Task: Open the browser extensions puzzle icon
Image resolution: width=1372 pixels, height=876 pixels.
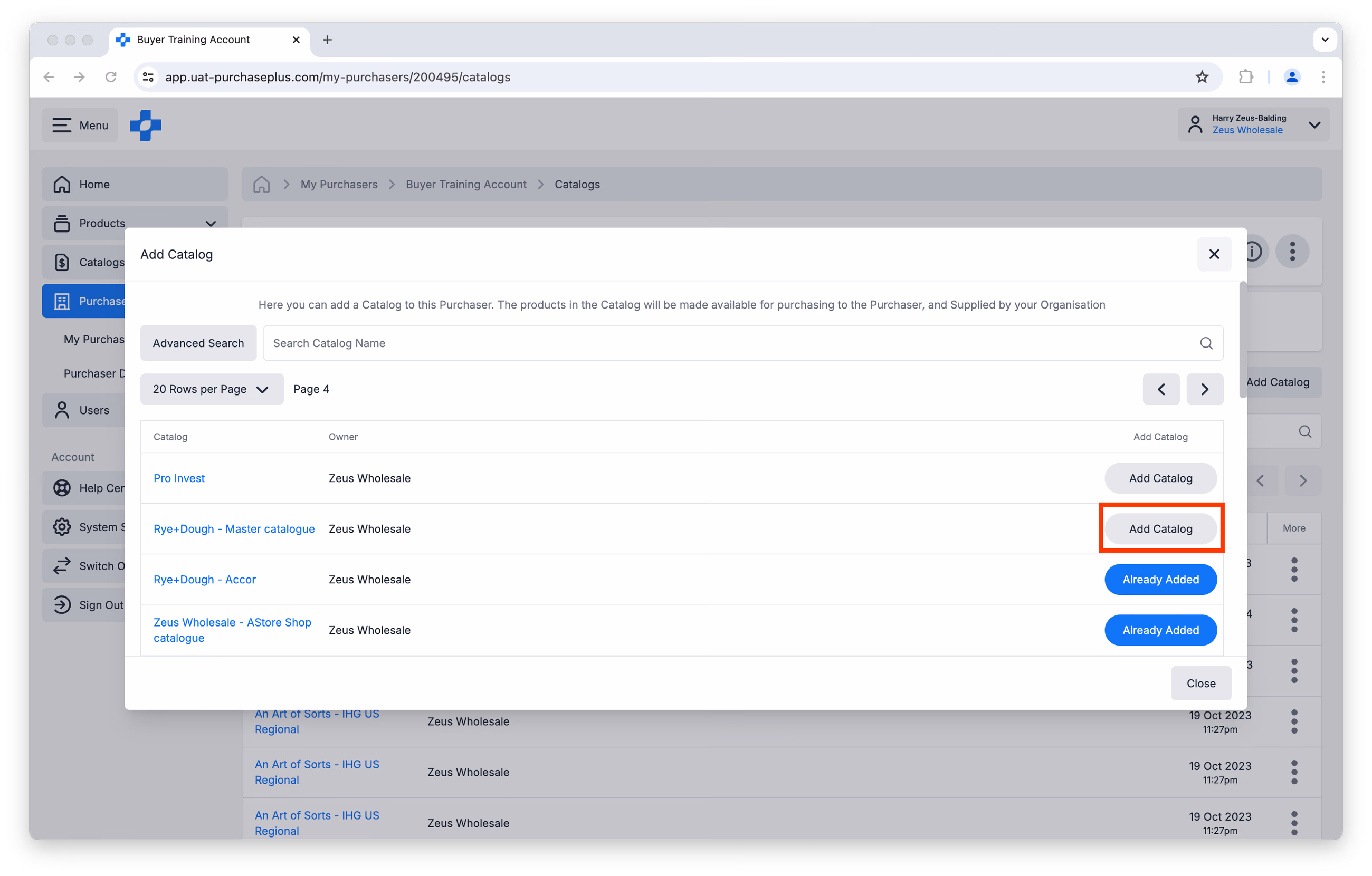Action: (1246, 77)
